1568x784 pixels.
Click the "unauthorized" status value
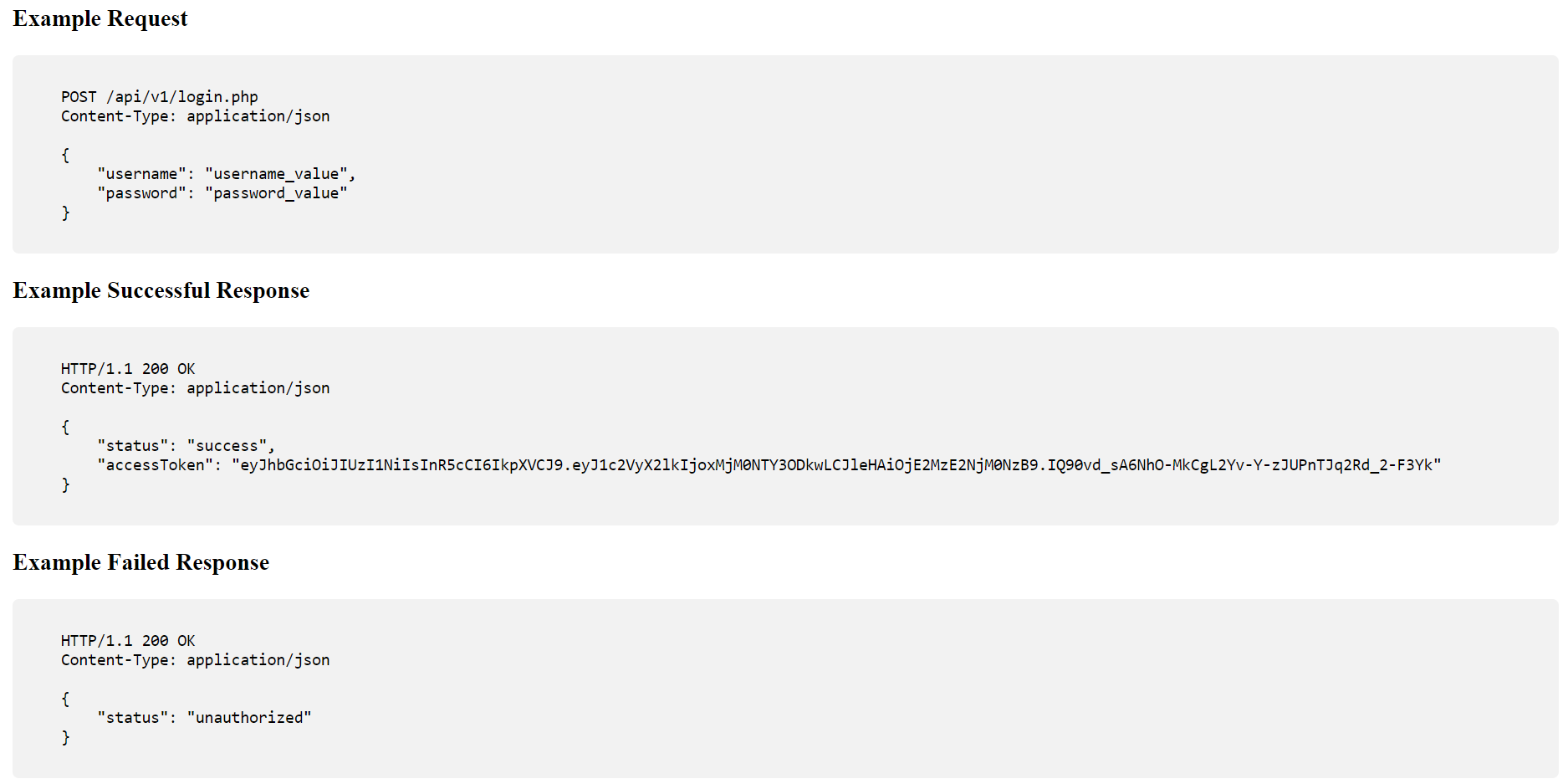tap(249, 718)
